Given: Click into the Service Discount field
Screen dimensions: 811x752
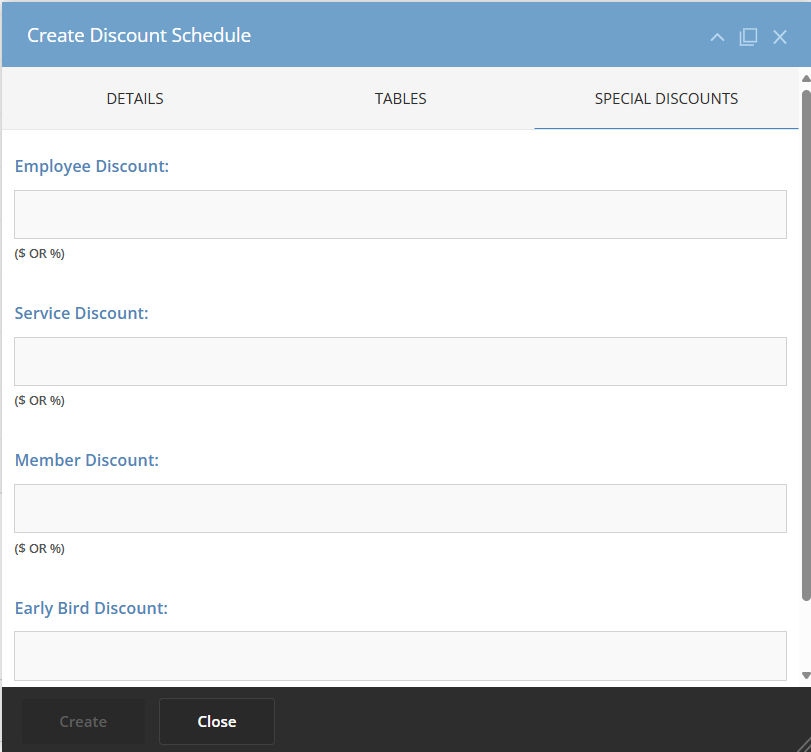Looking at the screenshot, I should pyautogui.click(x=400, y=362).
